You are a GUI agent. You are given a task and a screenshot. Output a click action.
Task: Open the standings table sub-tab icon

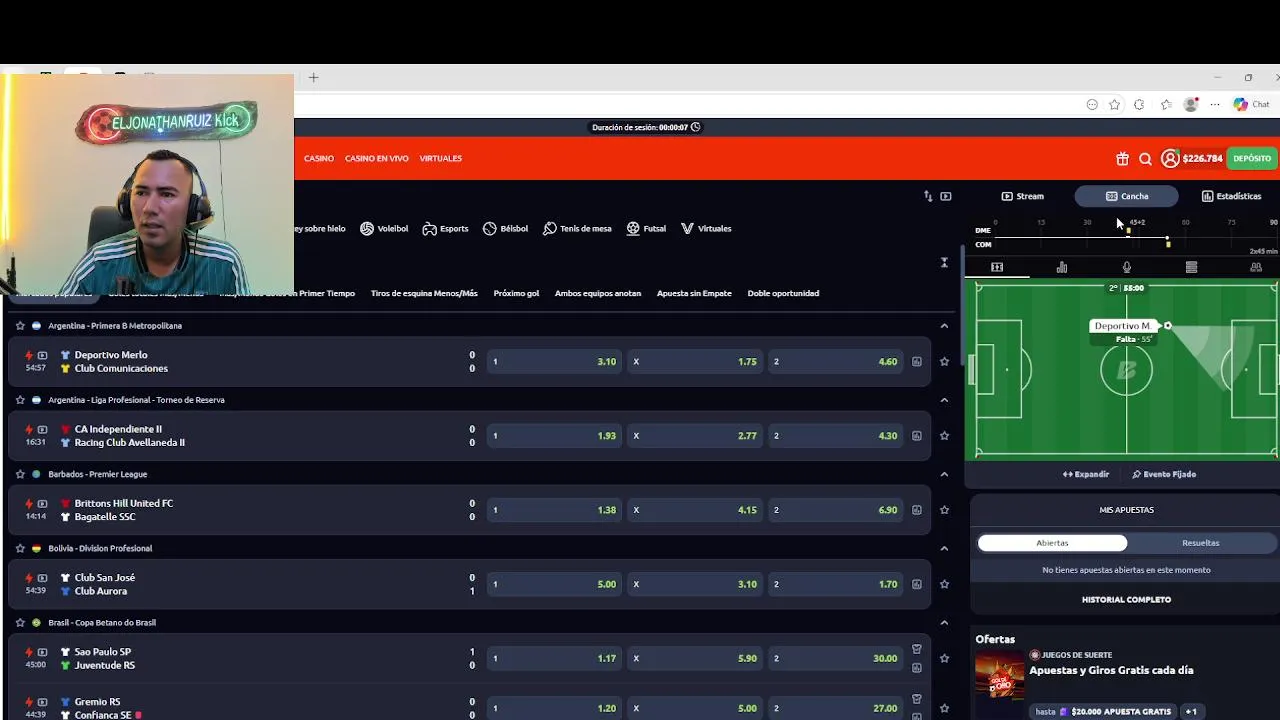point(1191,267)
